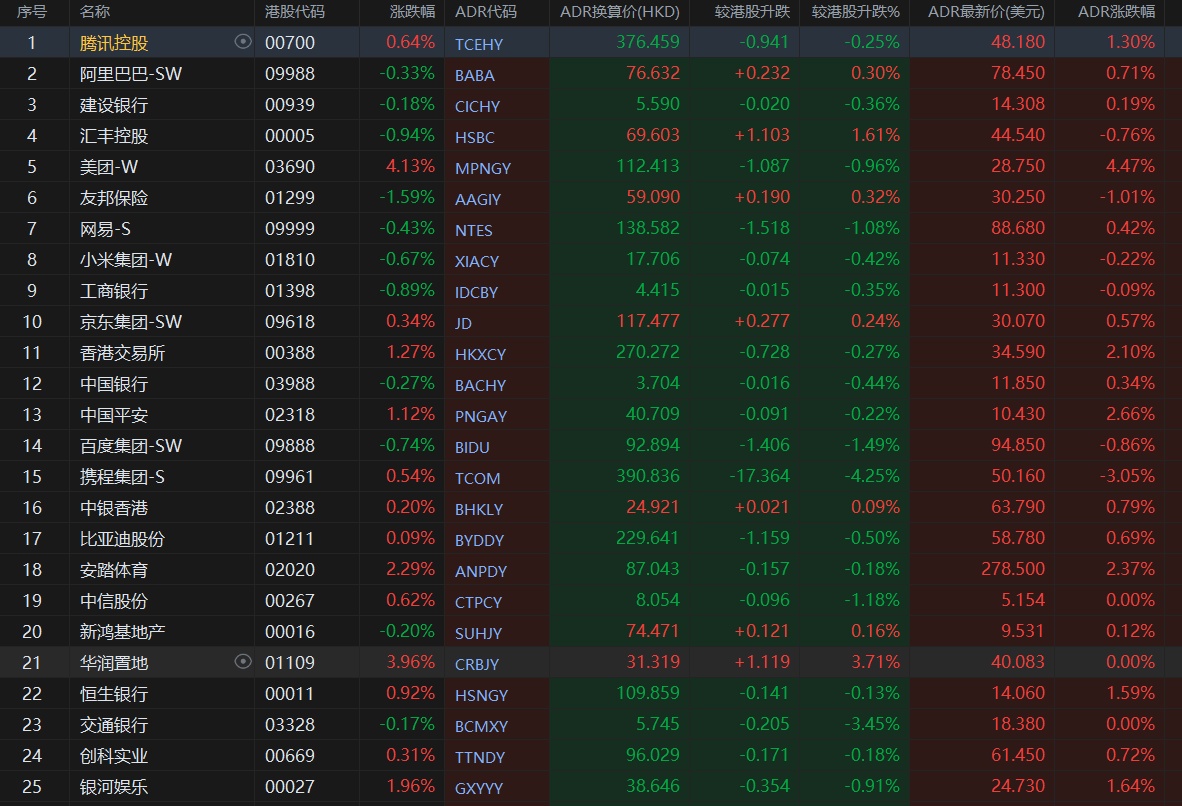This screenshot has width=1182, height=806.
Task: Open the BABA ADR code link
Action: (474, 75)
